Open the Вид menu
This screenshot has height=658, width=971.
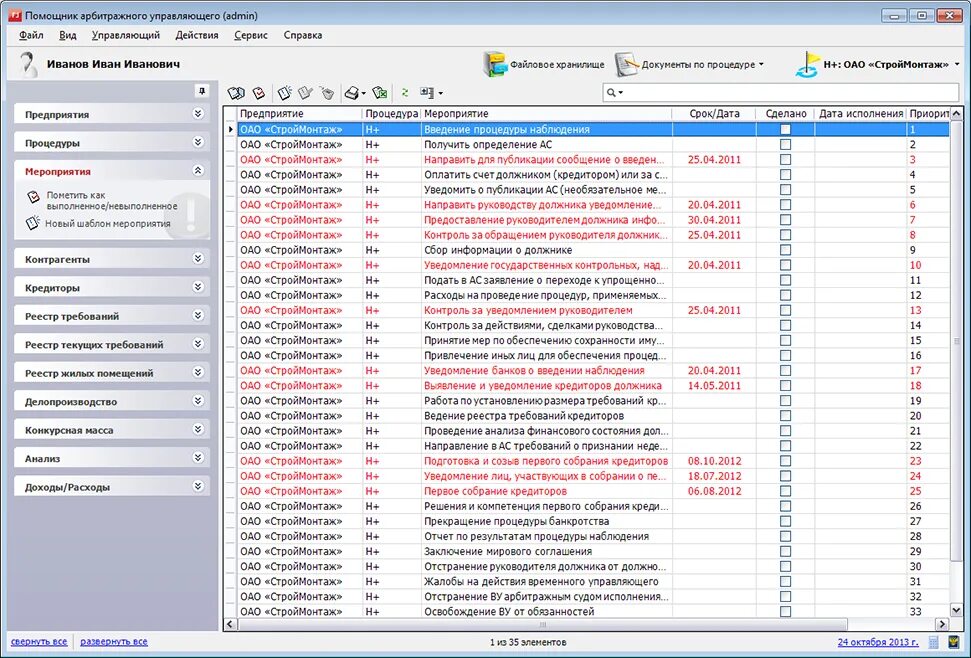pos(67,35)
